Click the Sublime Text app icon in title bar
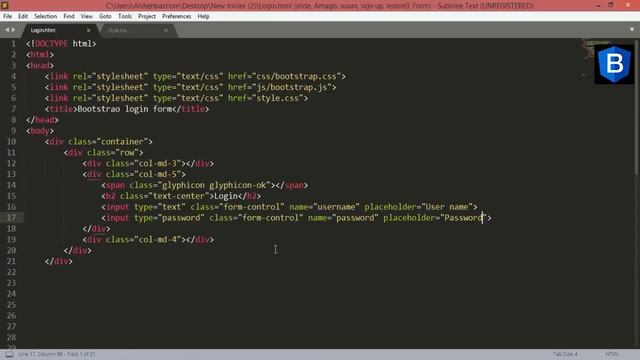This screenshot has width=640, height=360. tap(4, 5)
